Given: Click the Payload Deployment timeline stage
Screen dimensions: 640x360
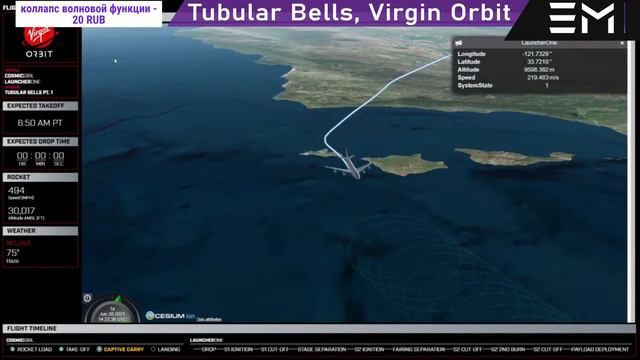Looking at the screenshot, I should click(x=600, y=349).
